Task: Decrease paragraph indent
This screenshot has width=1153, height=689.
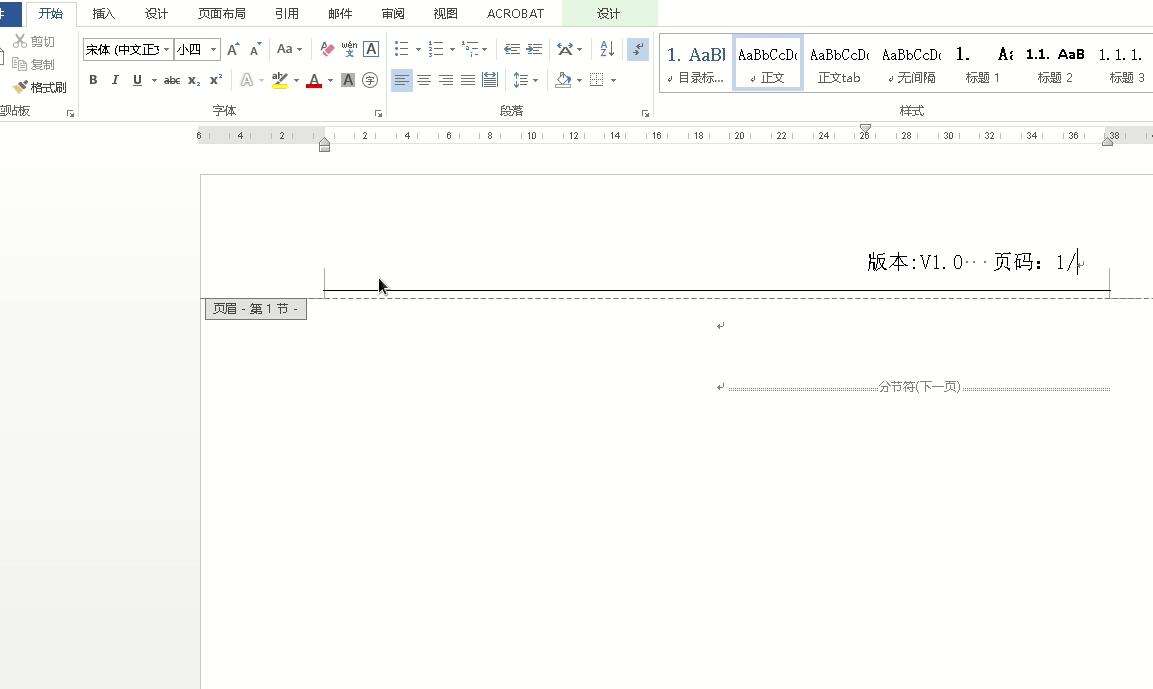Action: click(512, 49)
